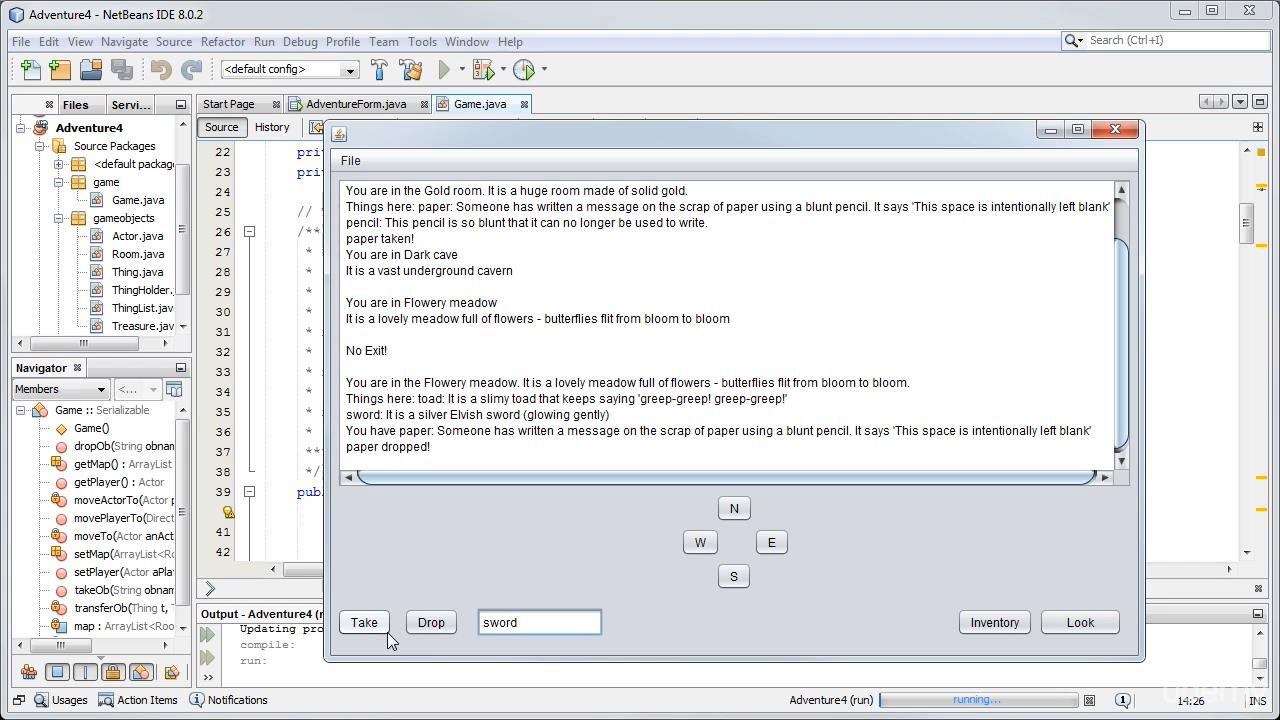Open the Debug menu

[299, 42]
